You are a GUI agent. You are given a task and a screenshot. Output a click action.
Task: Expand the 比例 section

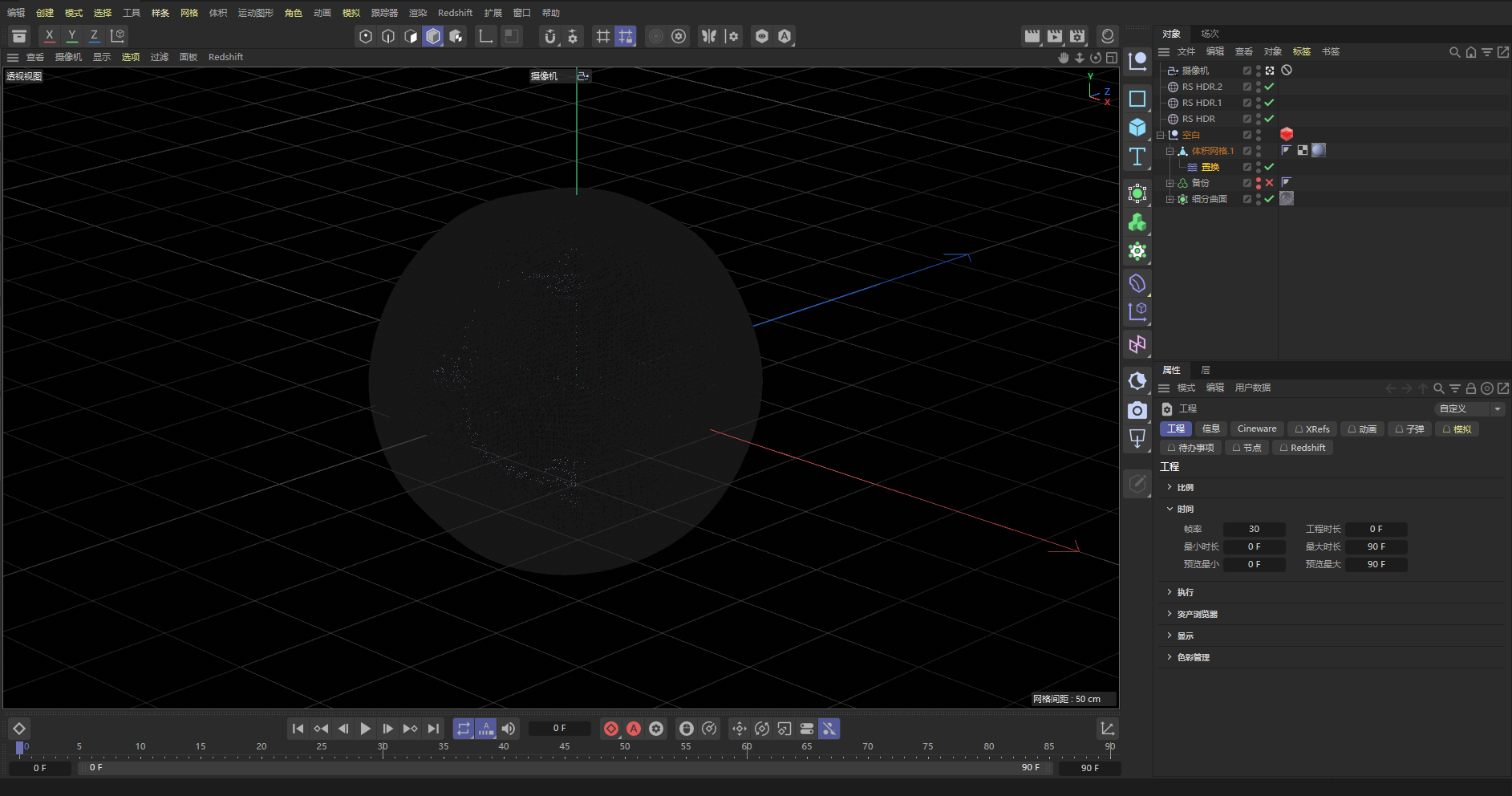[1169, 487]
